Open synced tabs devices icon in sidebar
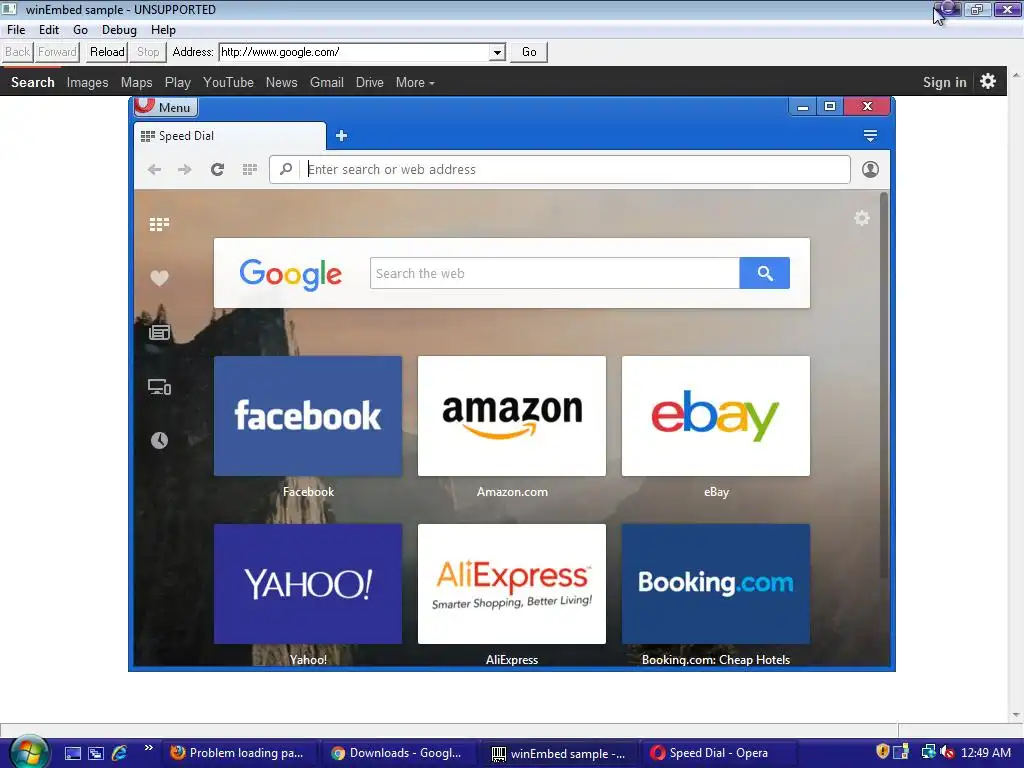 [x=159, y=387]
